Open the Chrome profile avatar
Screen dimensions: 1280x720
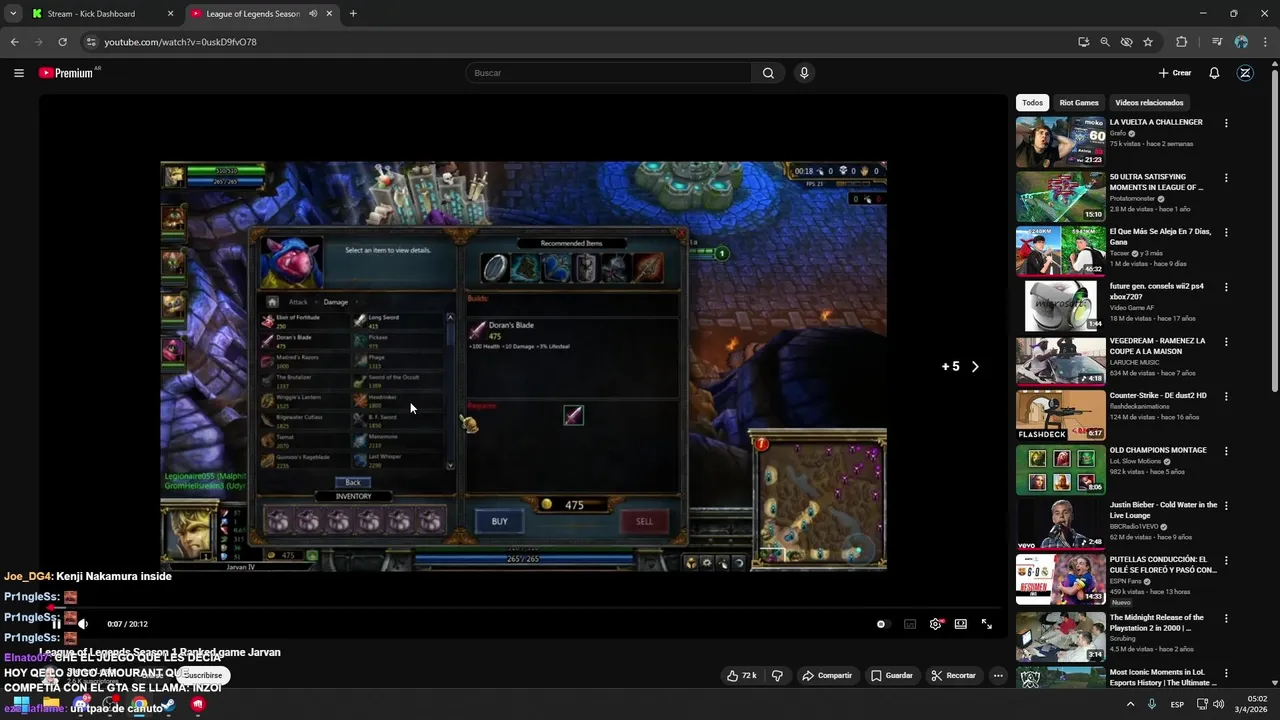coord(1241,42)
